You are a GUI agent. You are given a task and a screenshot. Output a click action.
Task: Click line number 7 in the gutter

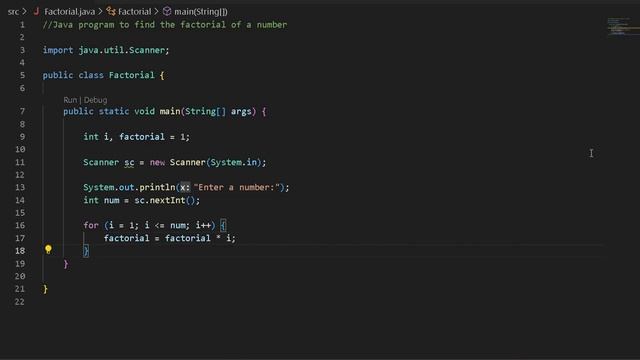click(22, 111)
